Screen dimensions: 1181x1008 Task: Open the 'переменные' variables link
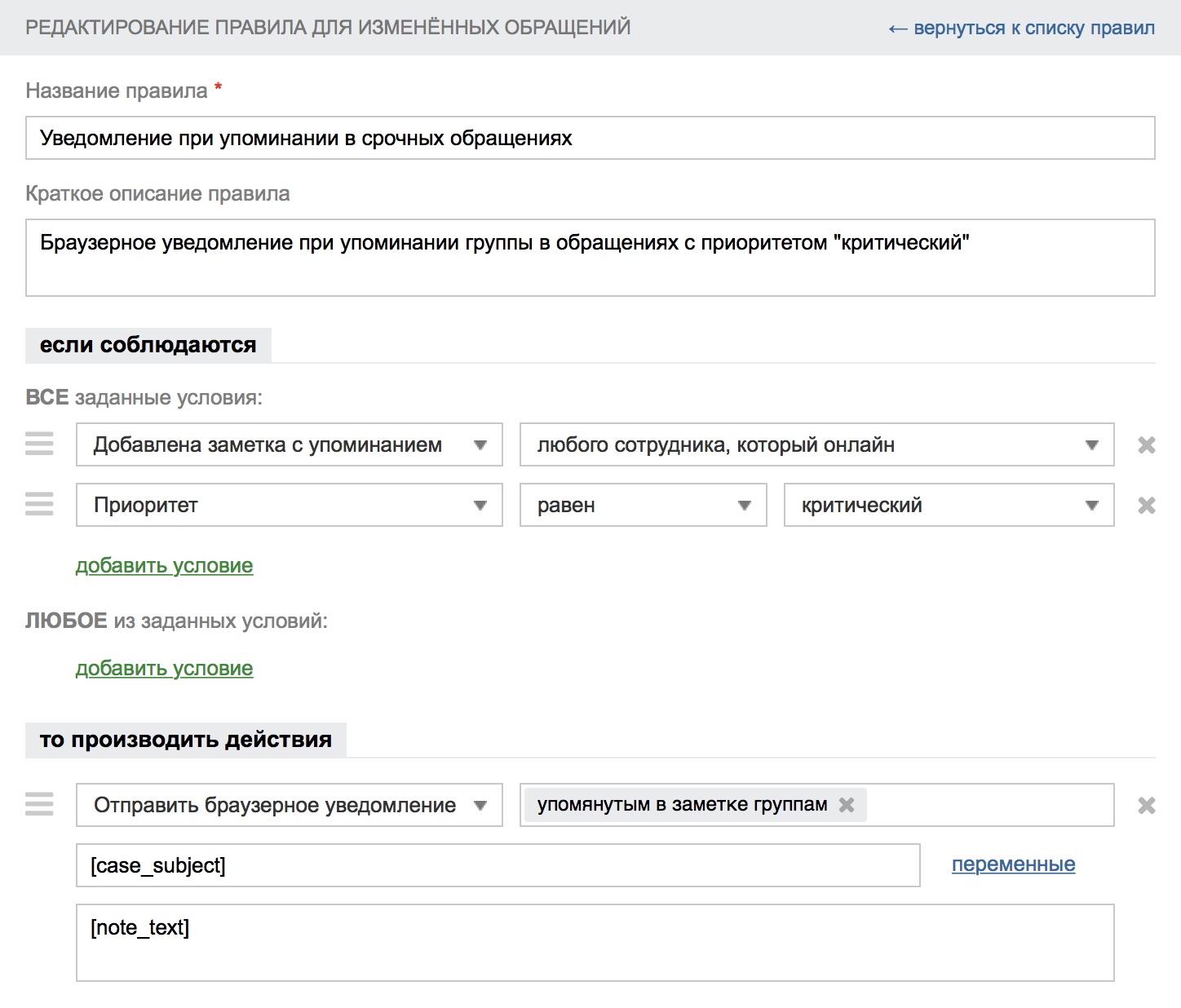coord(1013,864)
